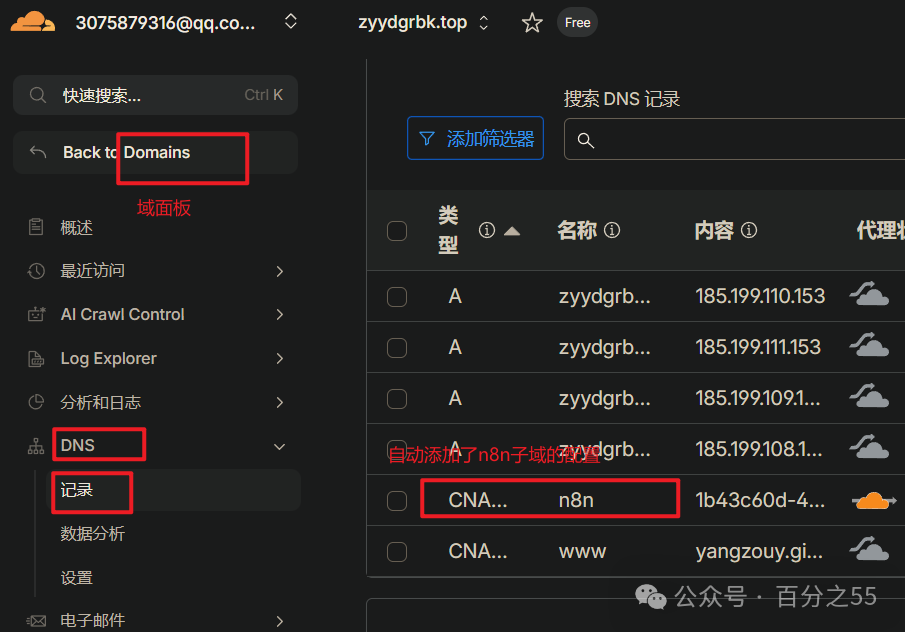
Task: Star the zyydgrbk.top domain
Action: click(532, 23)
